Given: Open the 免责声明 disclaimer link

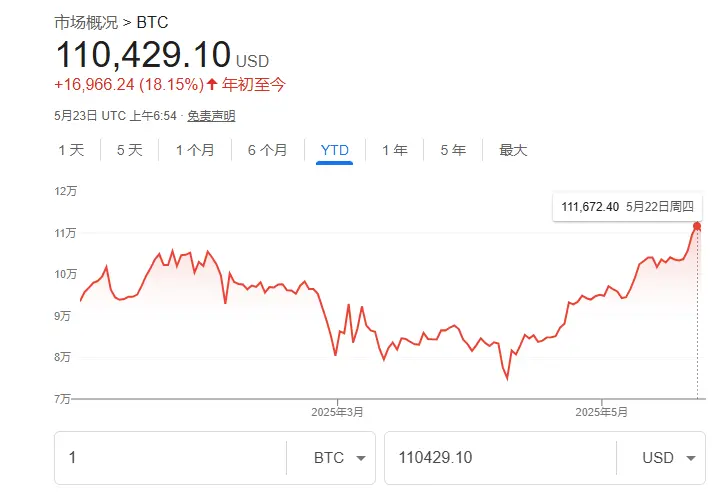Looking at the screenshot, I should (211, 116).
